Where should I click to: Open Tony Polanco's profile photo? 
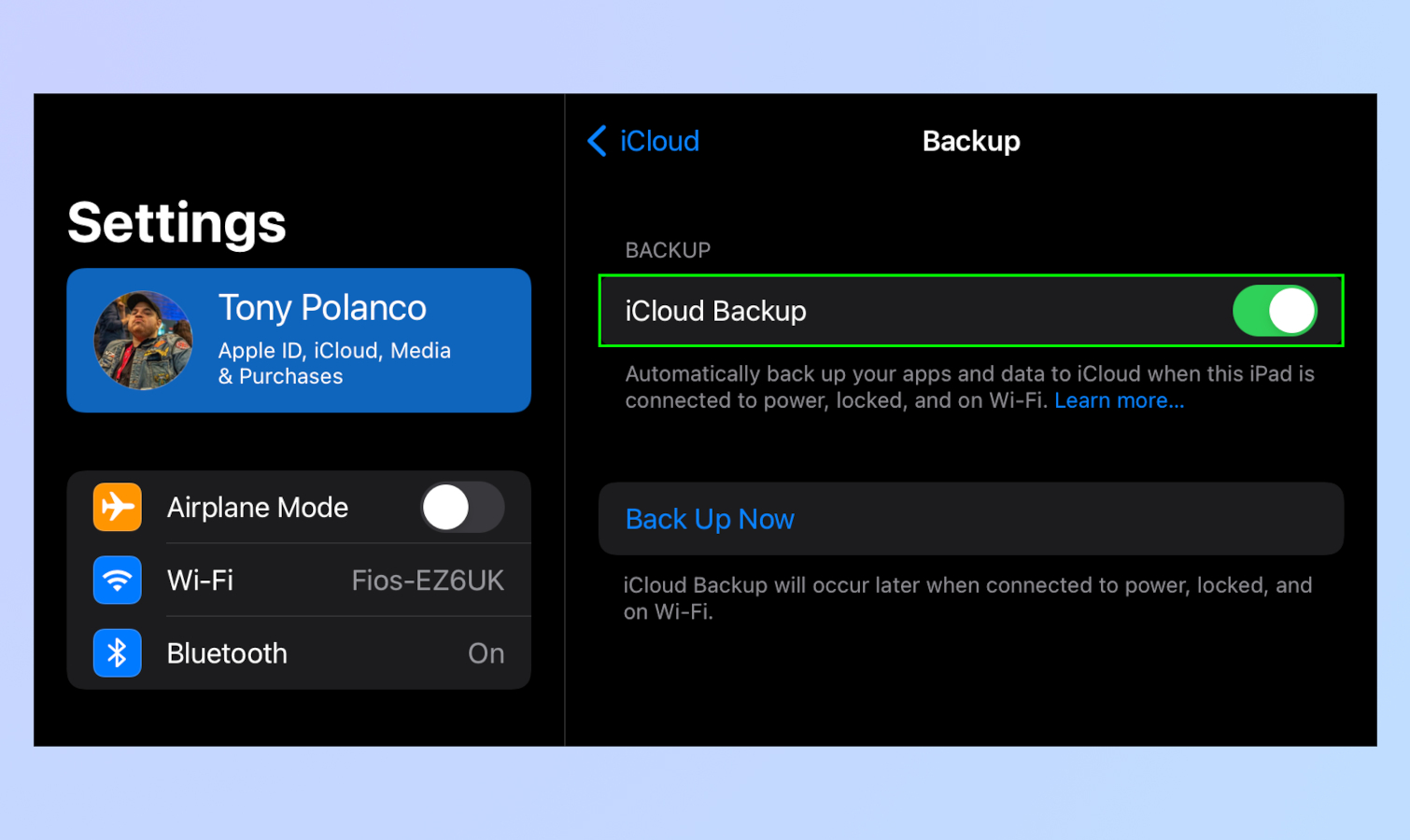[x=143, y=340]
